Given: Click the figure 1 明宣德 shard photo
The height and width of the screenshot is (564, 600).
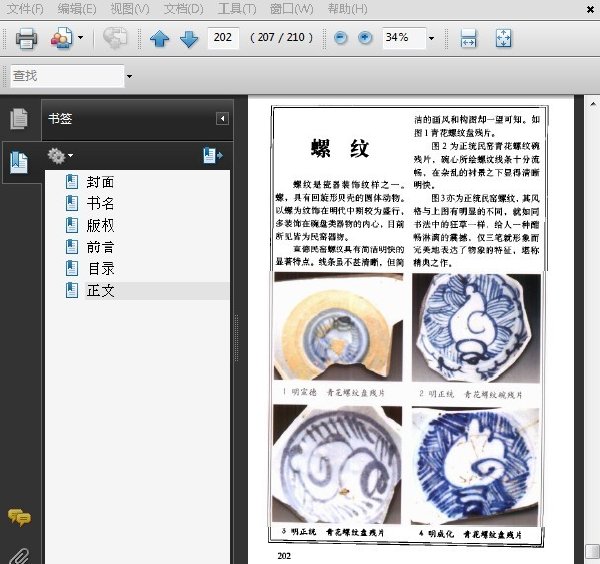Looking at the screenshot, I should pyautogui.click(x=338, y=327).
